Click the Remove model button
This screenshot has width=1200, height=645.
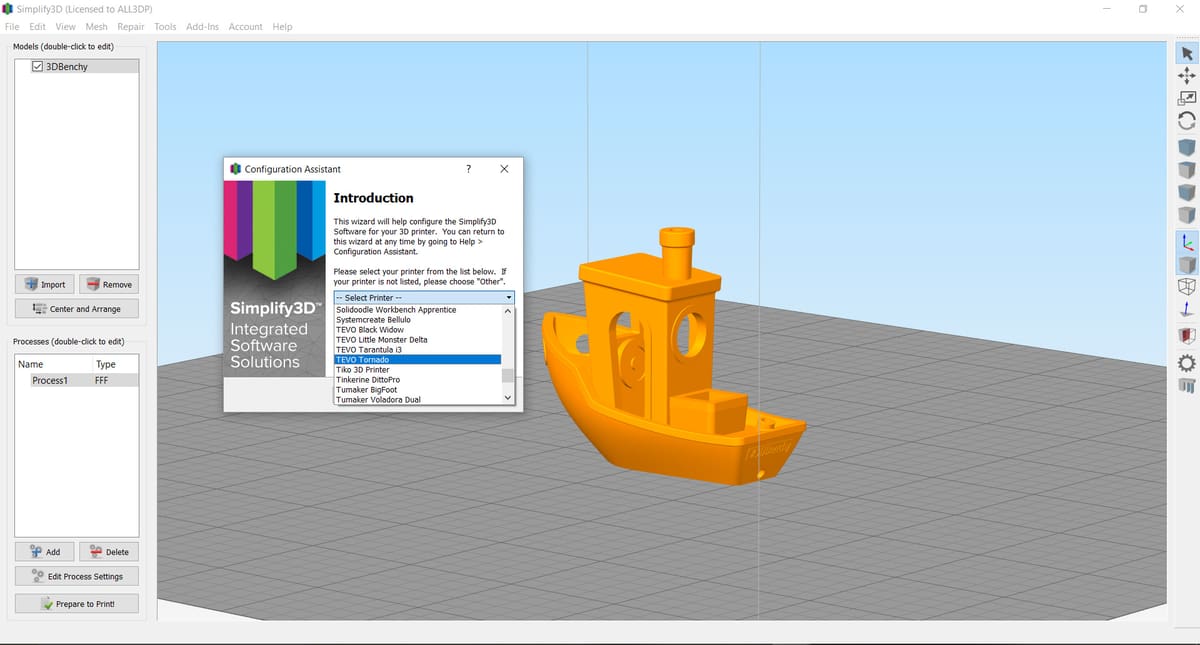(x=108, y=285)
